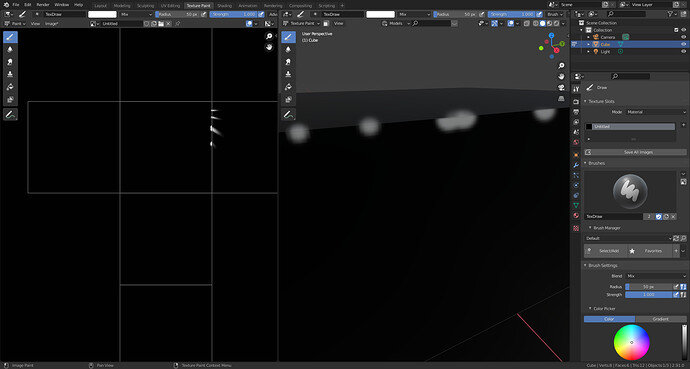Select the Fill tool in image editor toolbar
This screenshot has height=369, width=690.
coord(10,87)
